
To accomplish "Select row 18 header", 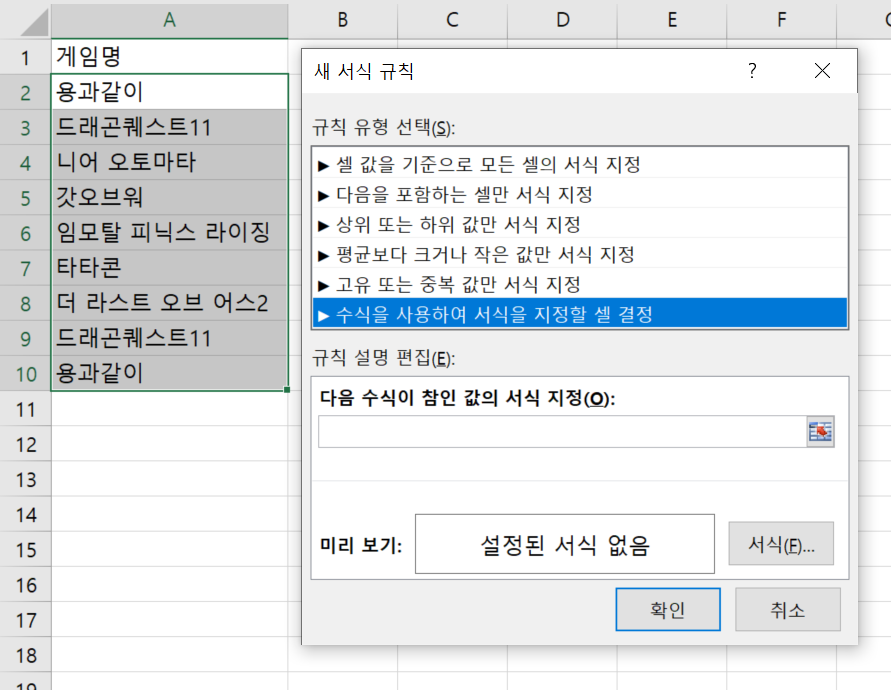I will pos(26,655).
